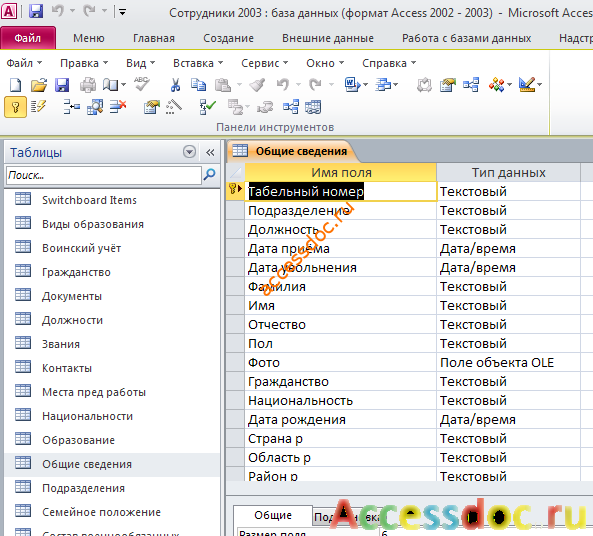Open the Справка dropdown menu
Viewport: 593px width, 536px height.
tap(389, 63)
